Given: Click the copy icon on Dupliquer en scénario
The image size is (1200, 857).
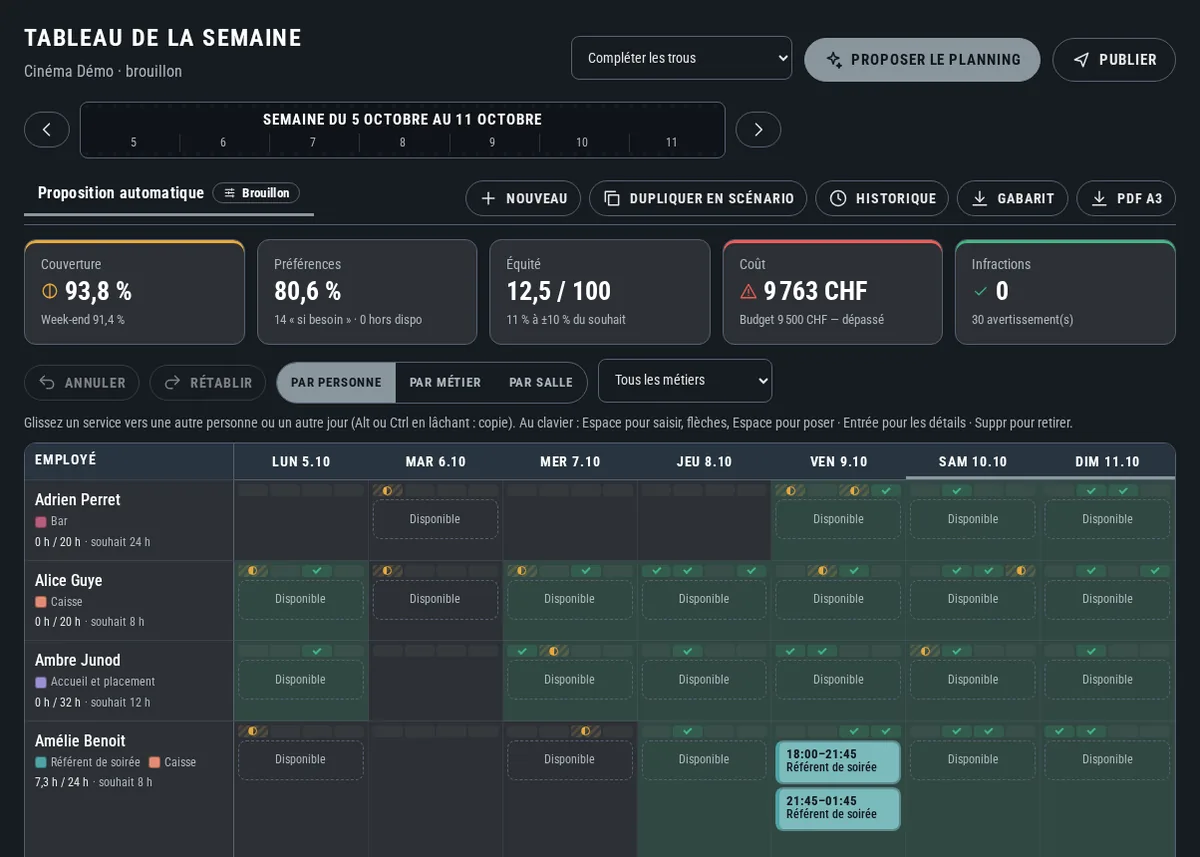Looking at the screenshot, I should coord(612,198).
